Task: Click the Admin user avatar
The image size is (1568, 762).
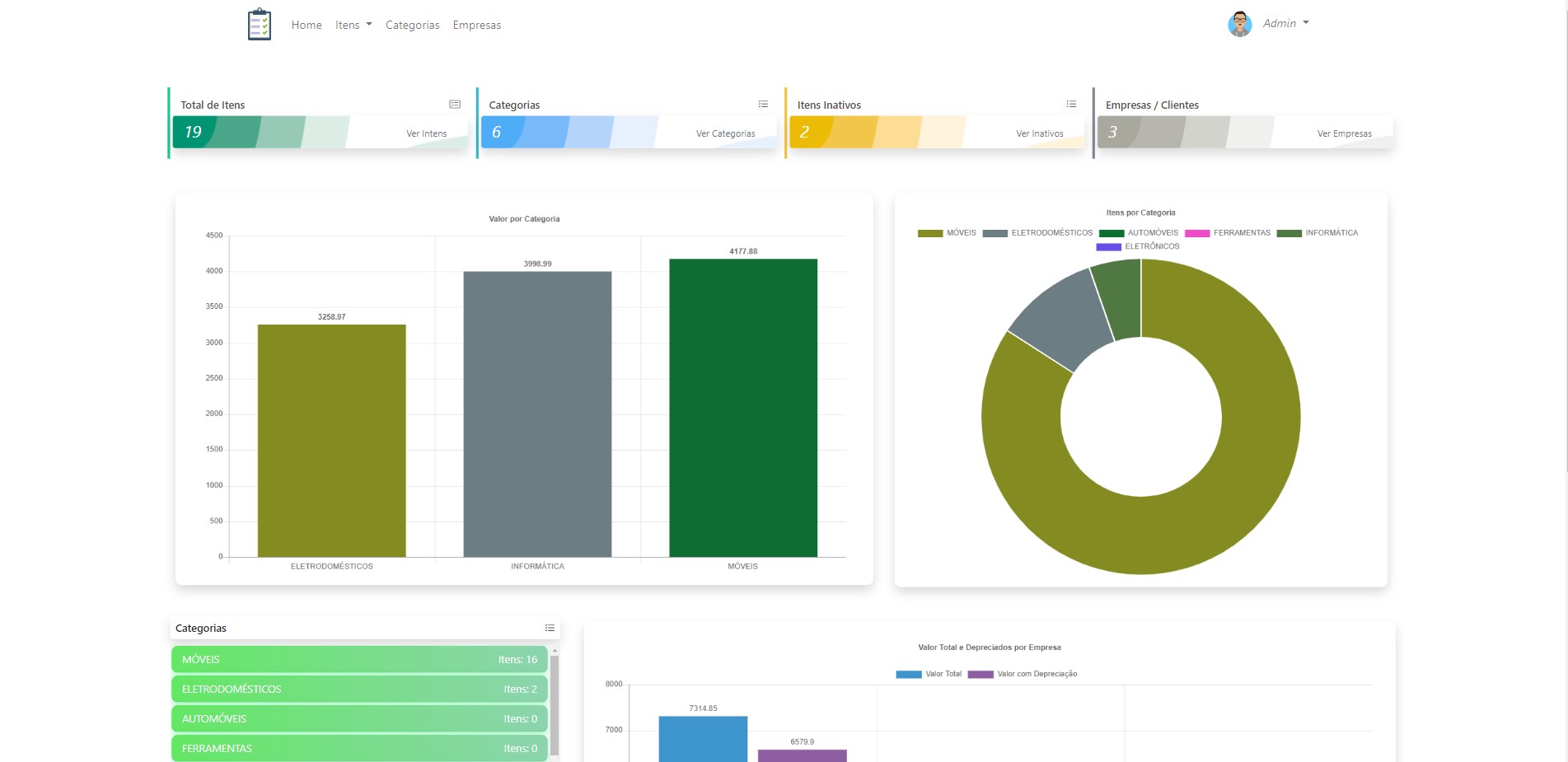Action: click(1239, 24)
